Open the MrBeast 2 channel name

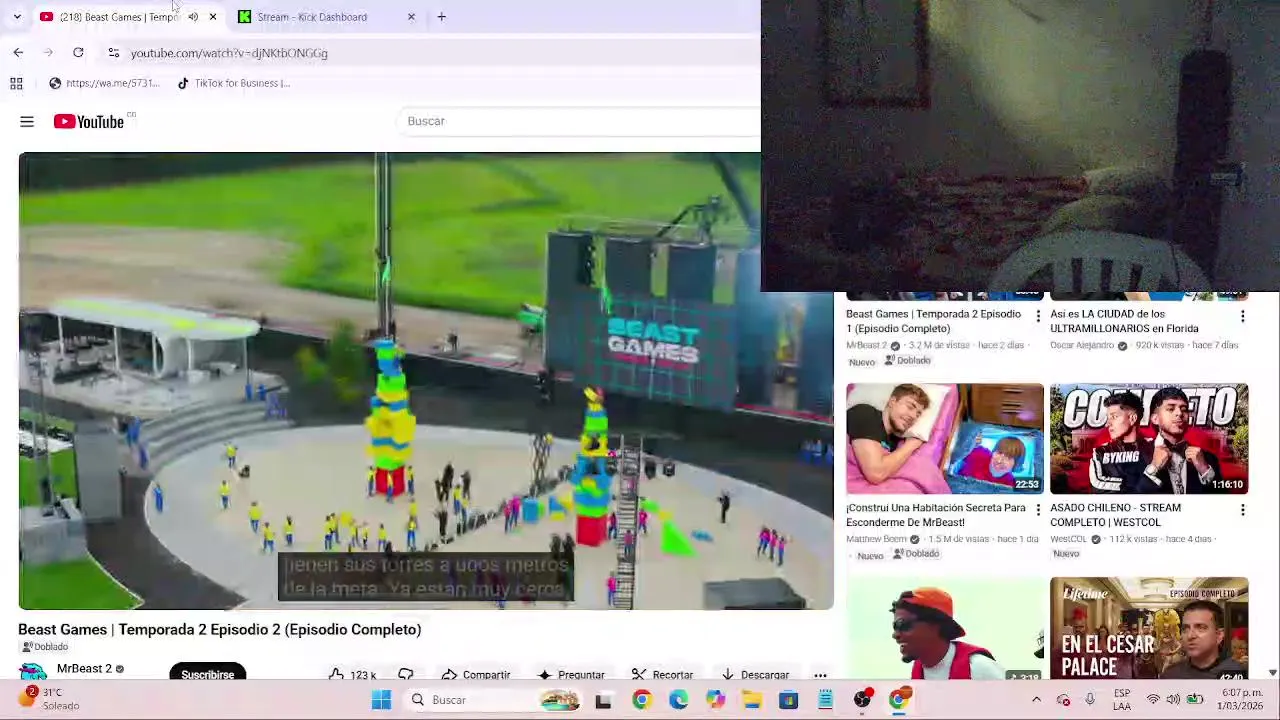[84, 668]
